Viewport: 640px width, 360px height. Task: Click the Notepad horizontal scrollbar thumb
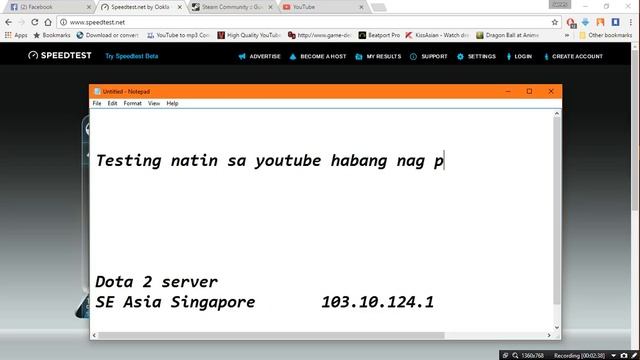pos(271,335)
